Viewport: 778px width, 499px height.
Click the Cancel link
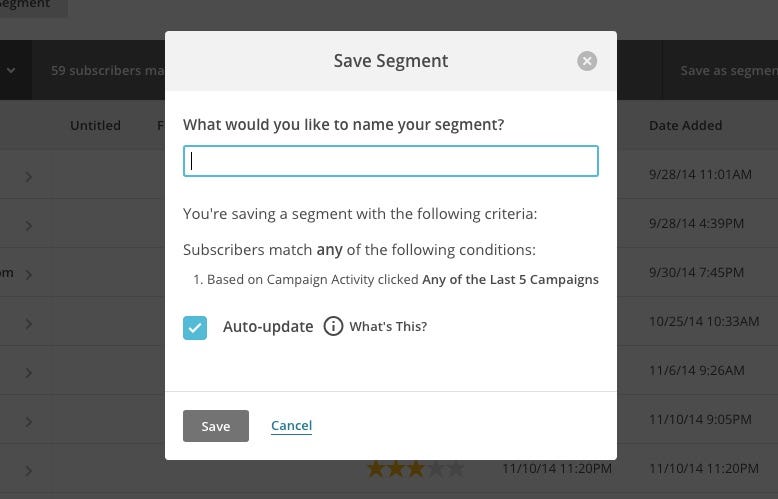coord(291,426)
